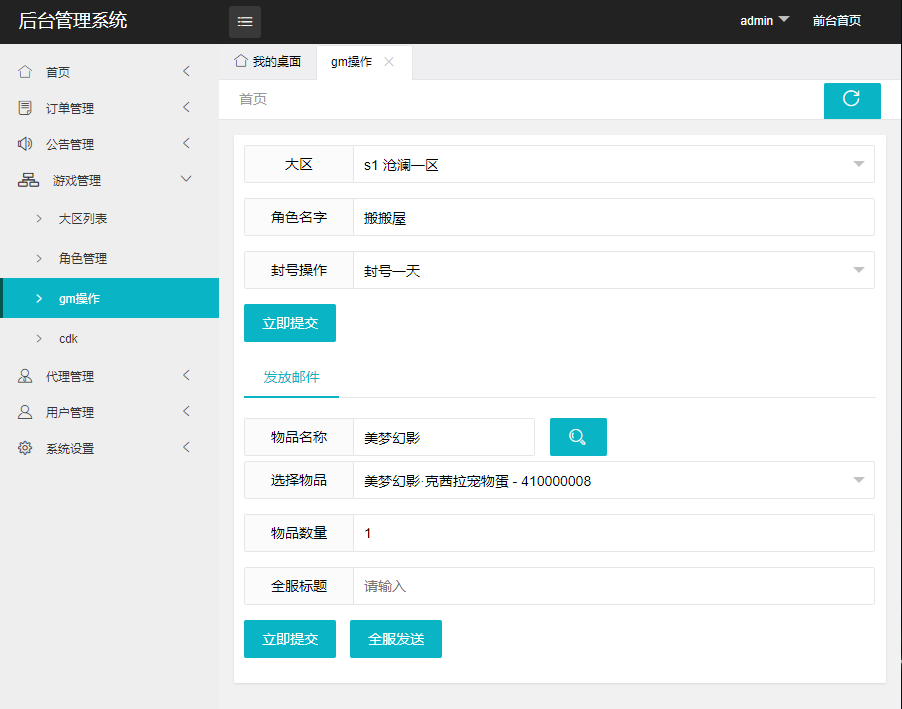
Task: Click the home icon beside 首页 in sidebar
Action: (25, 72)
